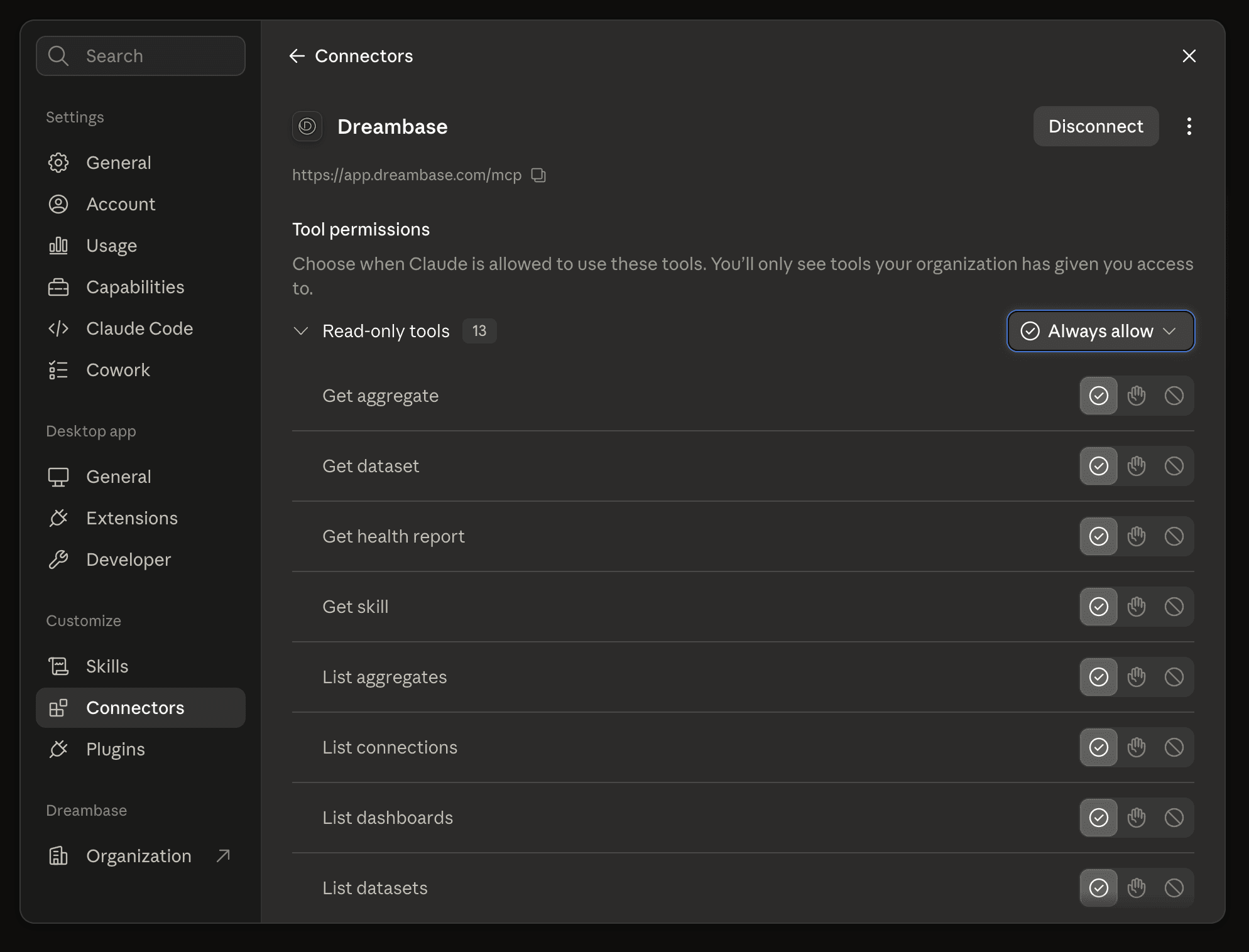Open Skills settings
Viewport: 1249px width, 952px height.
[x=141, y=666]
